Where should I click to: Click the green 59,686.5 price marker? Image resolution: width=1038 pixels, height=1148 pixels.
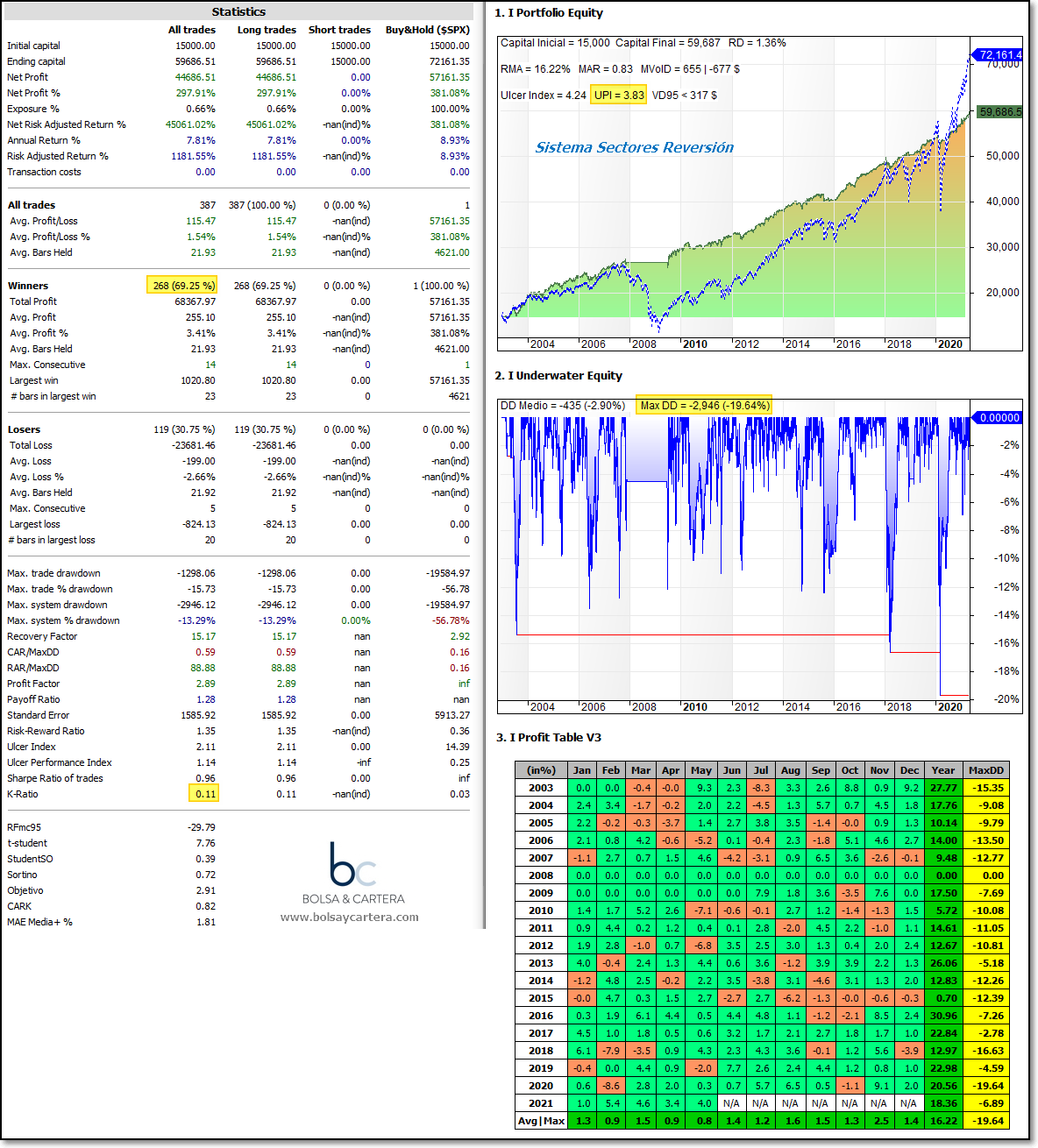(x=999, y=111)
